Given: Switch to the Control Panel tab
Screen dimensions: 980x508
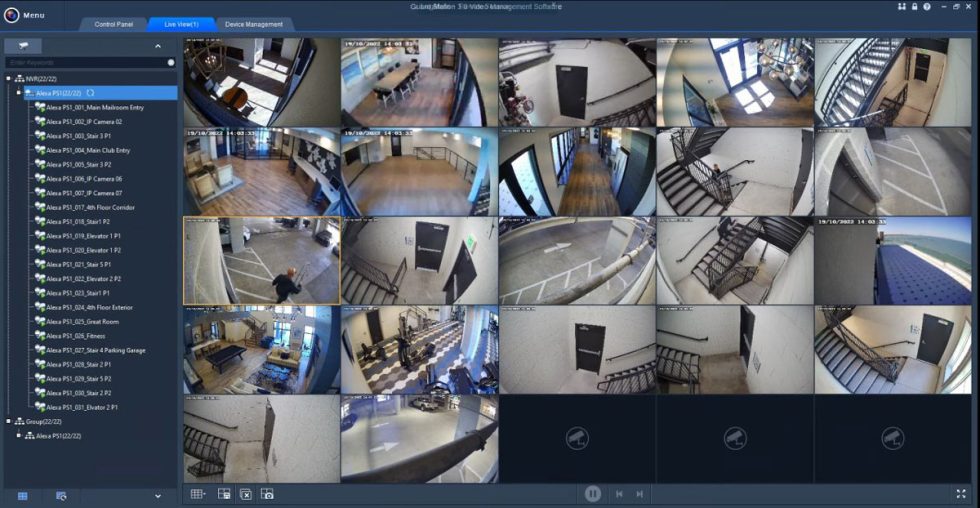Looking at the screenshot, I should coord(113,24).
